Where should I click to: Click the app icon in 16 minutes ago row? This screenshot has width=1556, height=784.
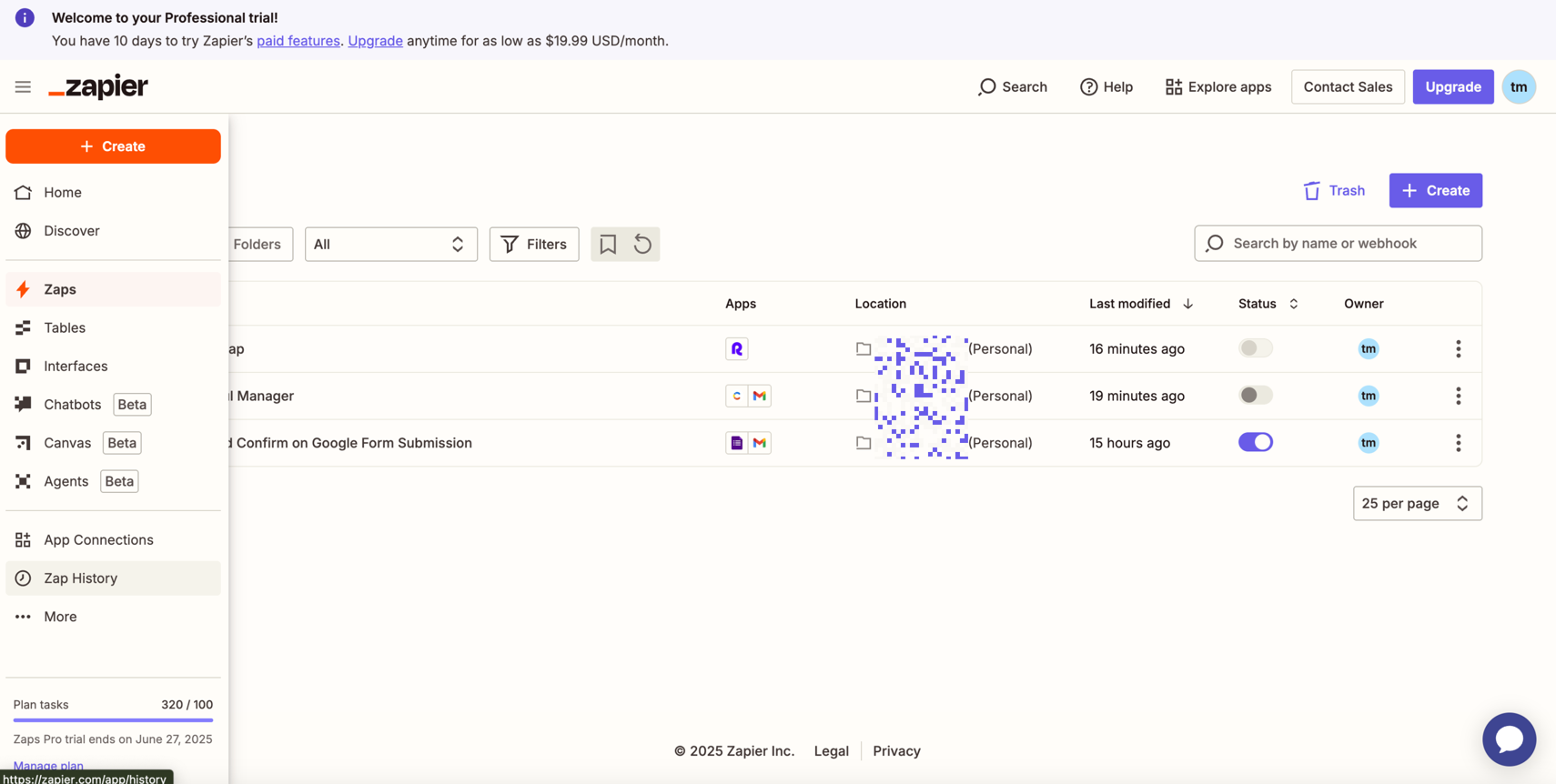(736, 348)
